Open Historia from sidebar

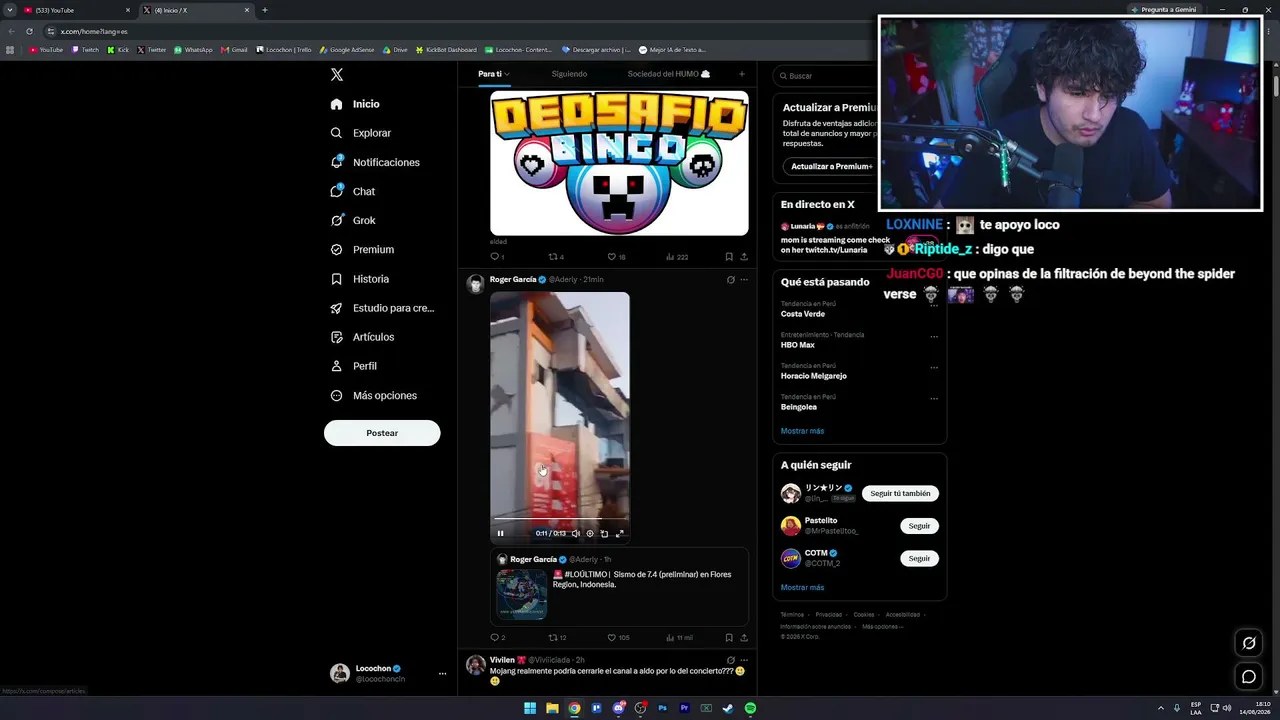pyautogui.click(x=359, y=279)
